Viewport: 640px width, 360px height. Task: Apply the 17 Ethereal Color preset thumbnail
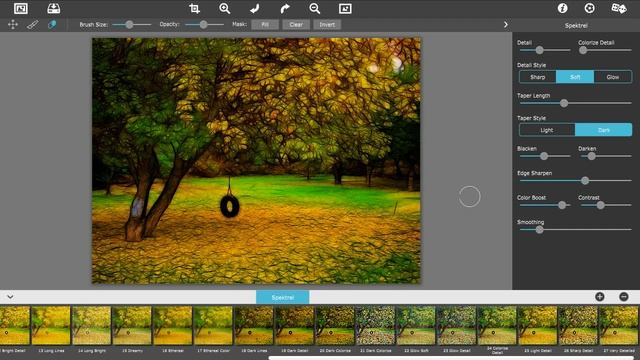(x=213, y=326)
